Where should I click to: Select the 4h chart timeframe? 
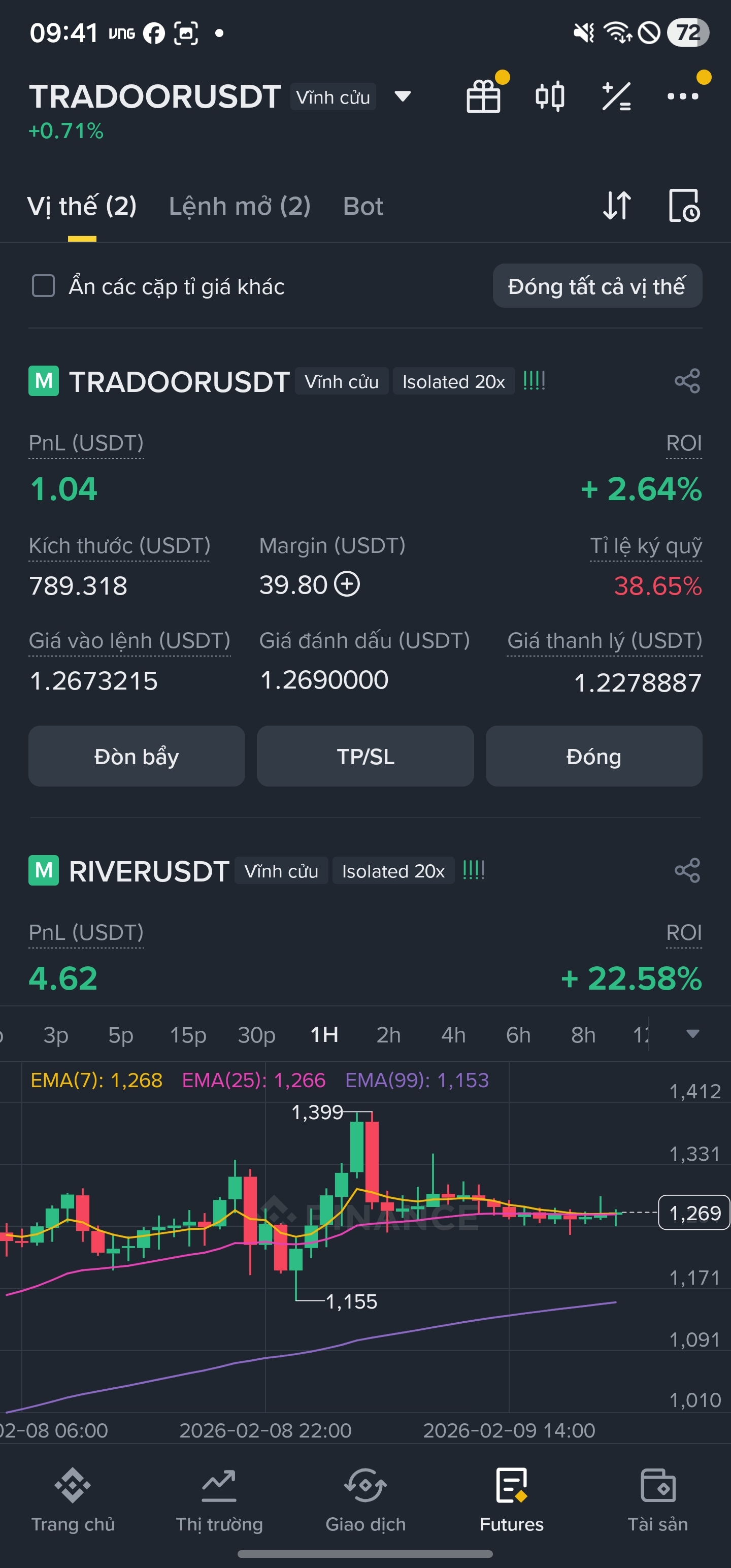tap(453, 1035)
